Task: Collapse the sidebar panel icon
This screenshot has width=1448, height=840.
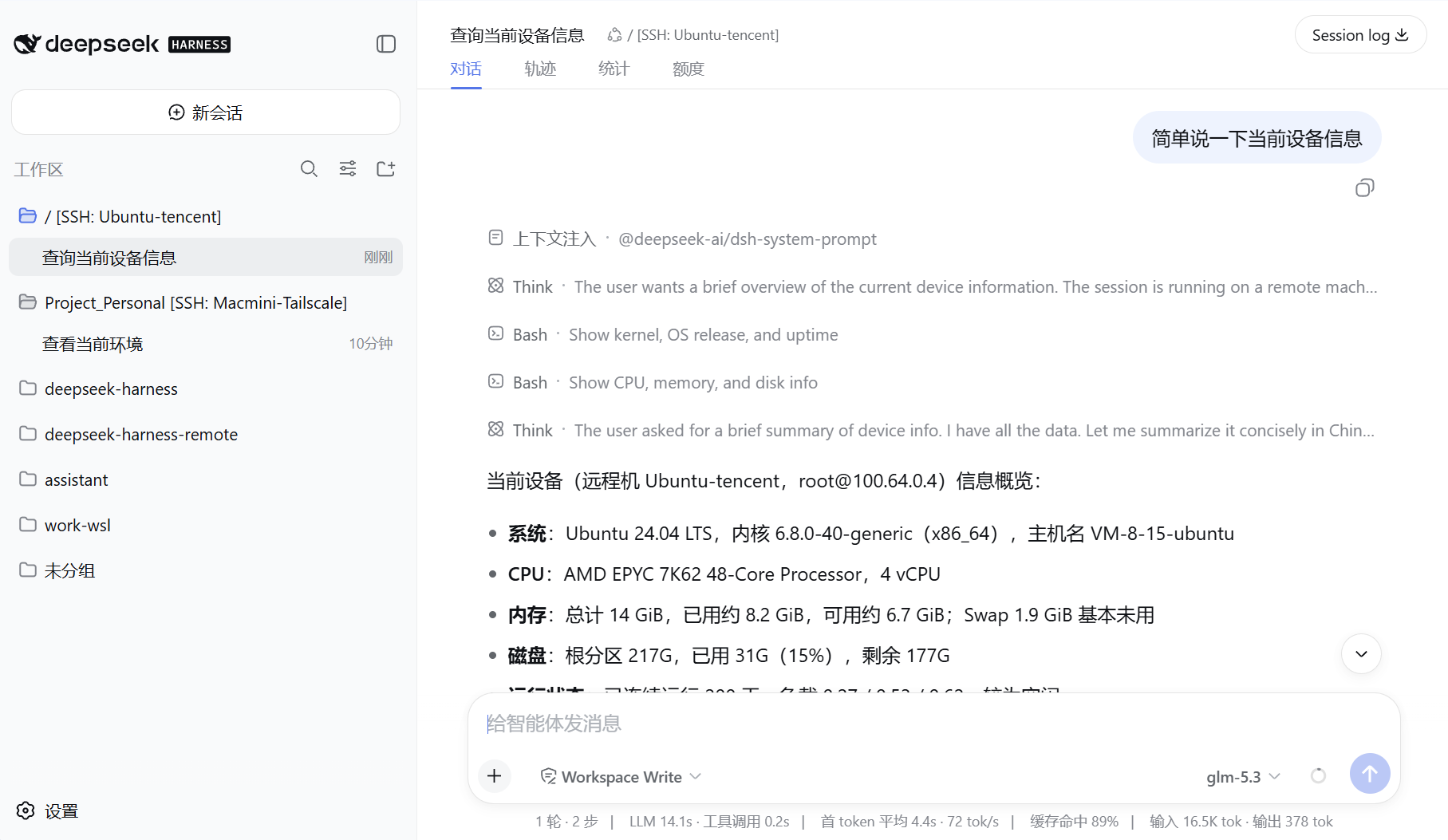Action: 386,44
